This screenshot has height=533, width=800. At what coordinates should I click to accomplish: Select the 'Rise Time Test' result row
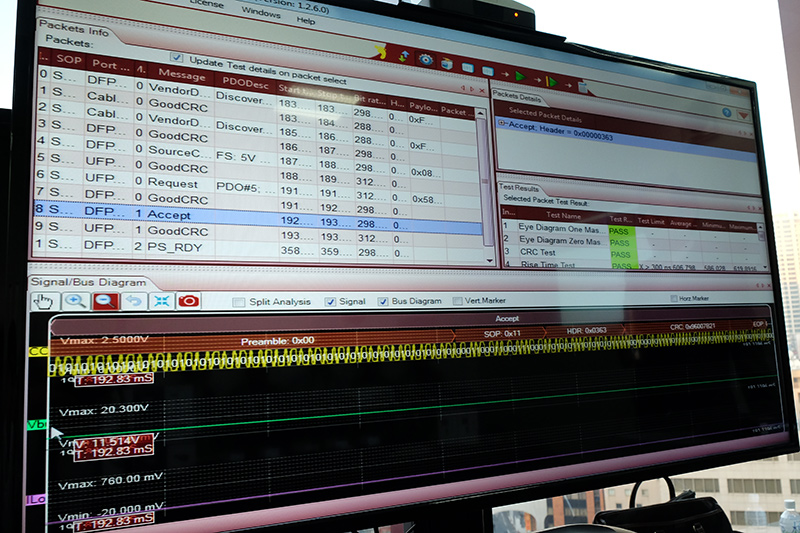tap(633, 265)
